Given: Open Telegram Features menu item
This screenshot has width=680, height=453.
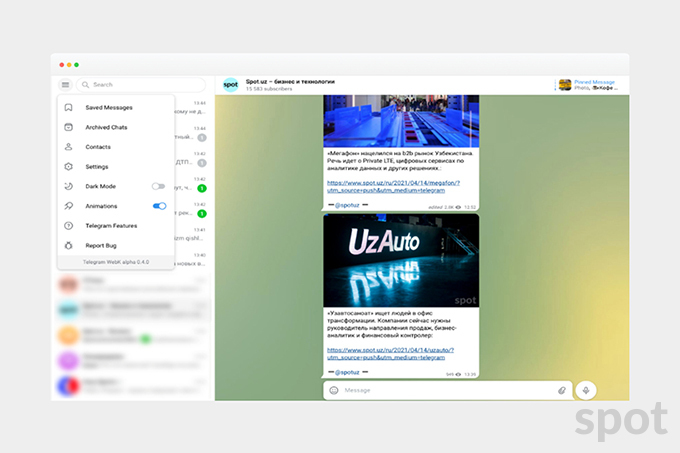Looking at the screenshot, I should click(116, 226).
